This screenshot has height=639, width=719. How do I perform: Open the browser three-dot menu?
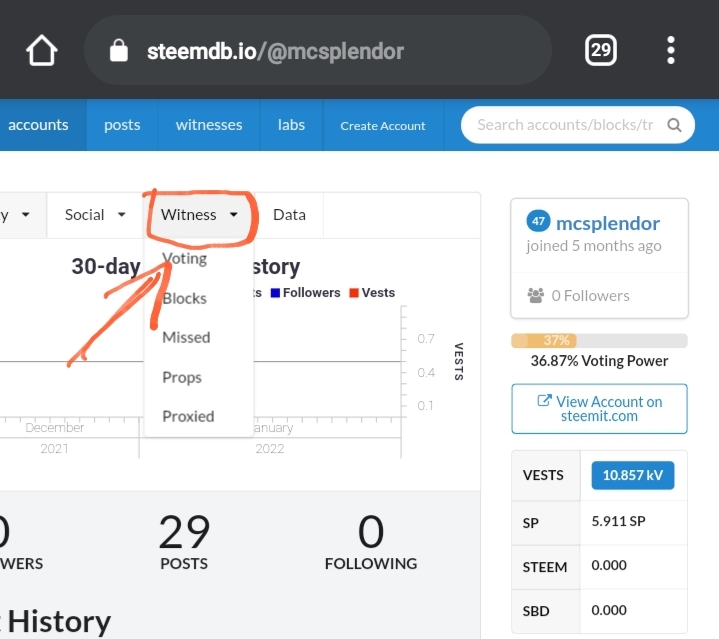click(x=671, y=50)
